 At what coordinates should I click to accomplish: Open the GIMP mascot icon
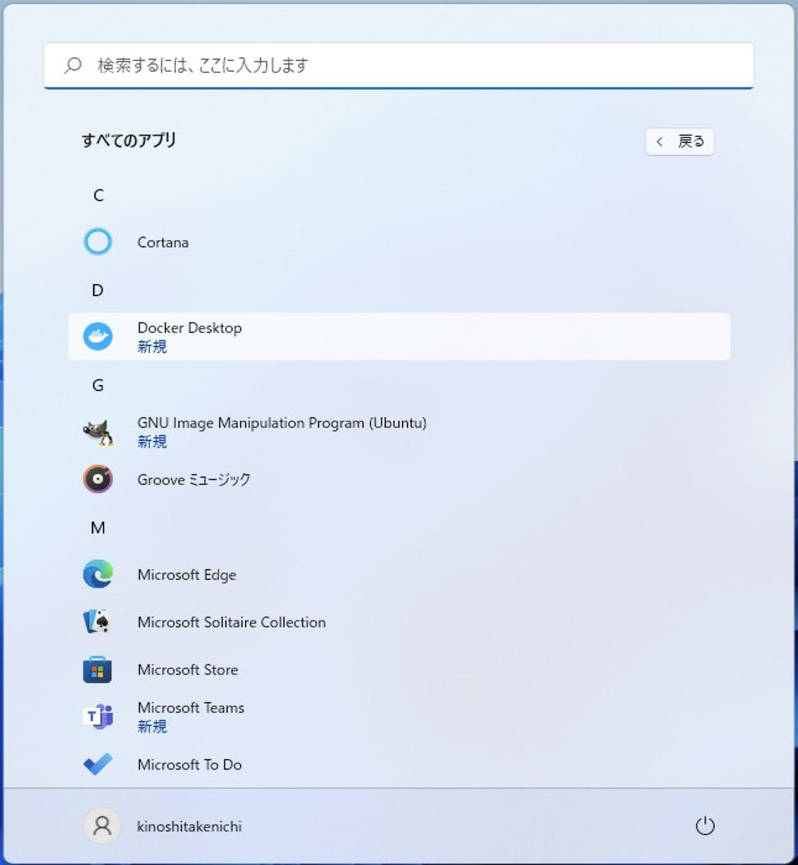(98, 432)
